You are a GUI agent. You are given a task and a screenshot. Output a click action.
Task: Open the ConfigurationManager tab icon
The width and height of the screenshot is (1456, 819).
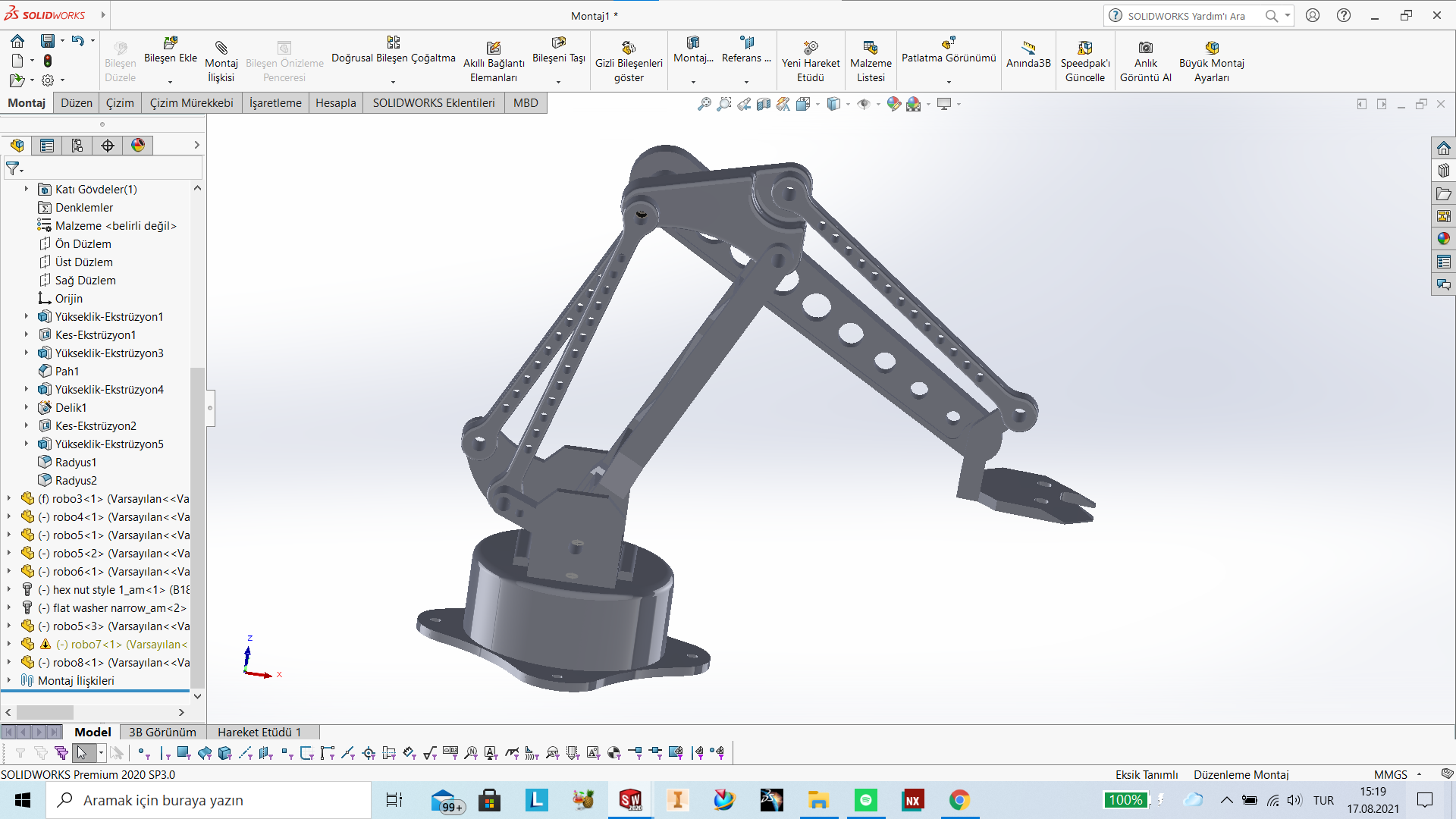pyautogui.click(x=77, y=146)
